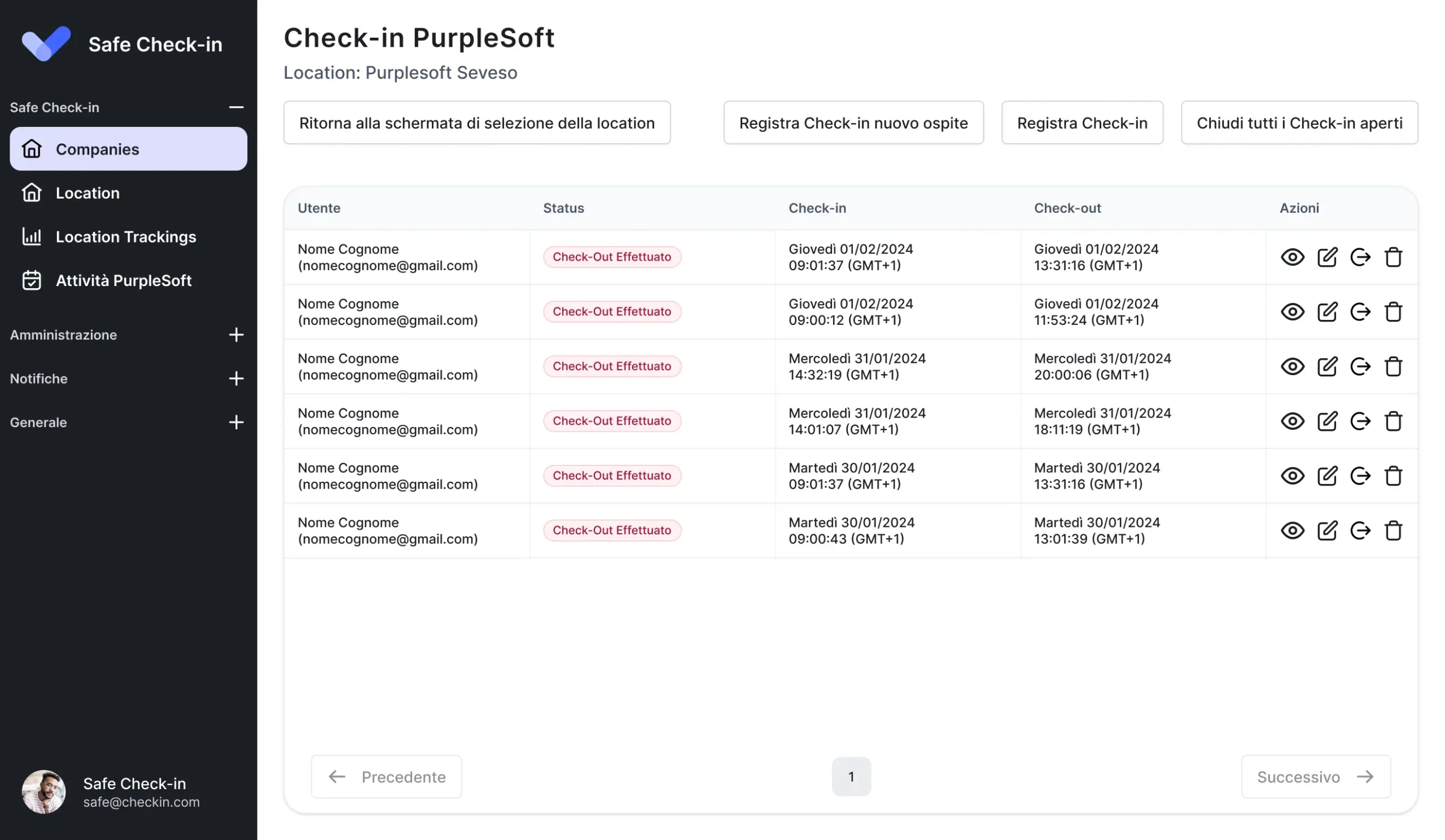This screenshot has height=840, width=1445.
Task: Check out the 09:01:37 01/02/2024 entry
Action: click(x=1360, y=257)
